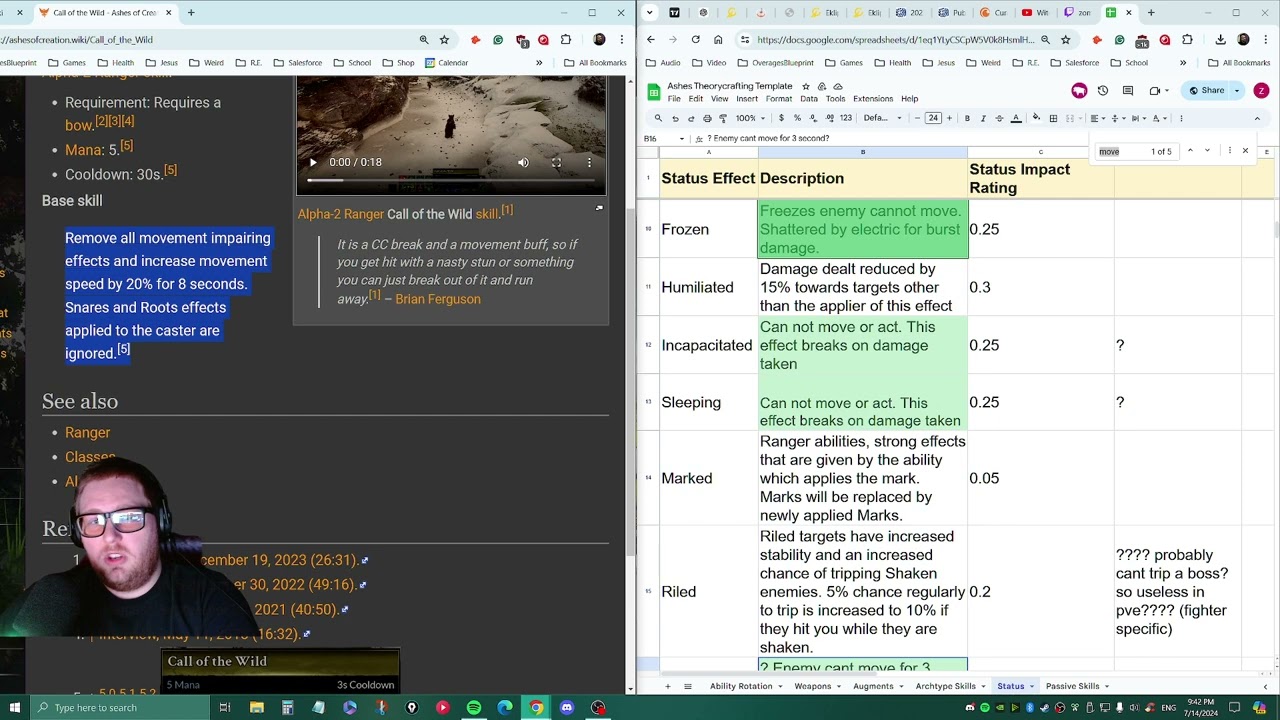
Task: Go to next find result arrow
Action: (1207, 151)
